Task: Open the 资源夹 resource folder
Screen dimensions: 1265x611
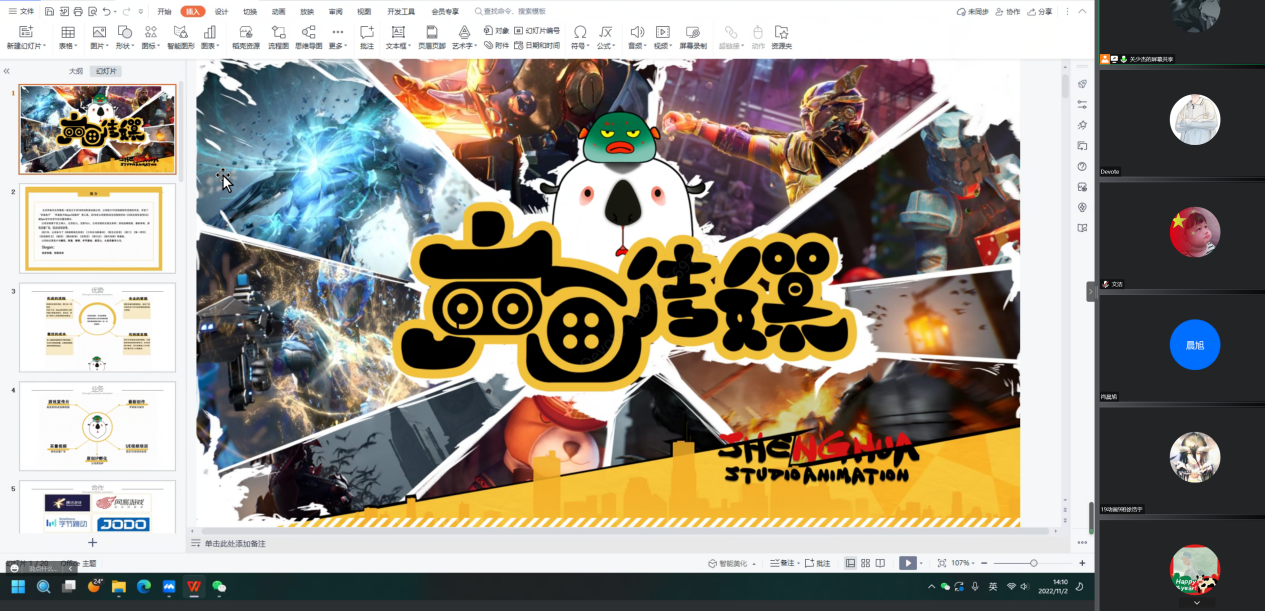Action: point(781,38)
